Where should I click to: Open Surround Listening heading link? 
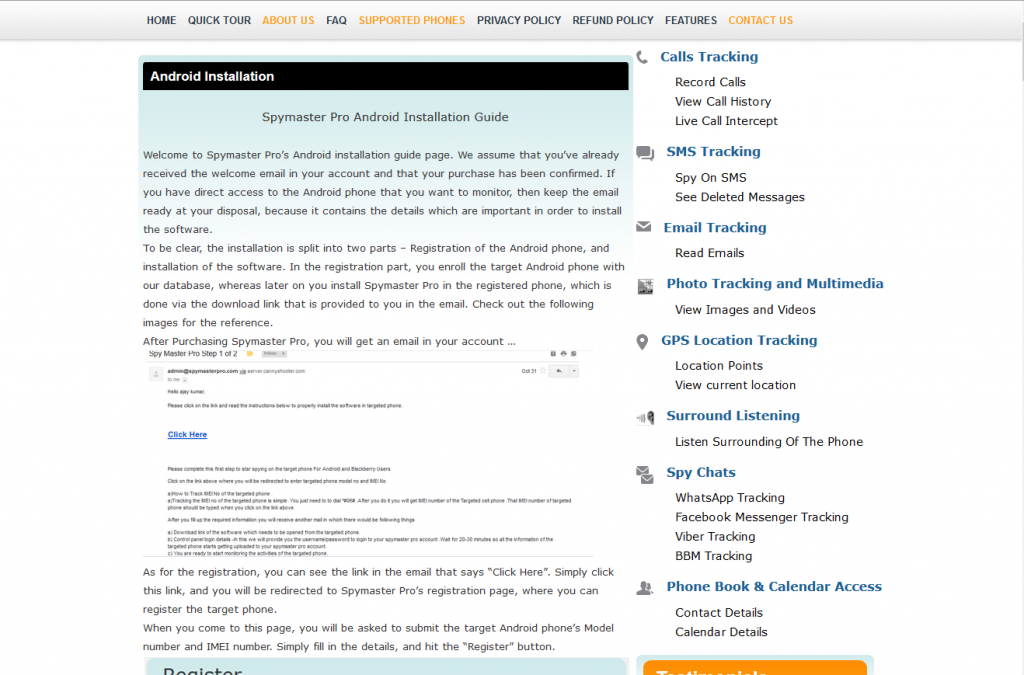pyautogui.click(x=733, y=416)
